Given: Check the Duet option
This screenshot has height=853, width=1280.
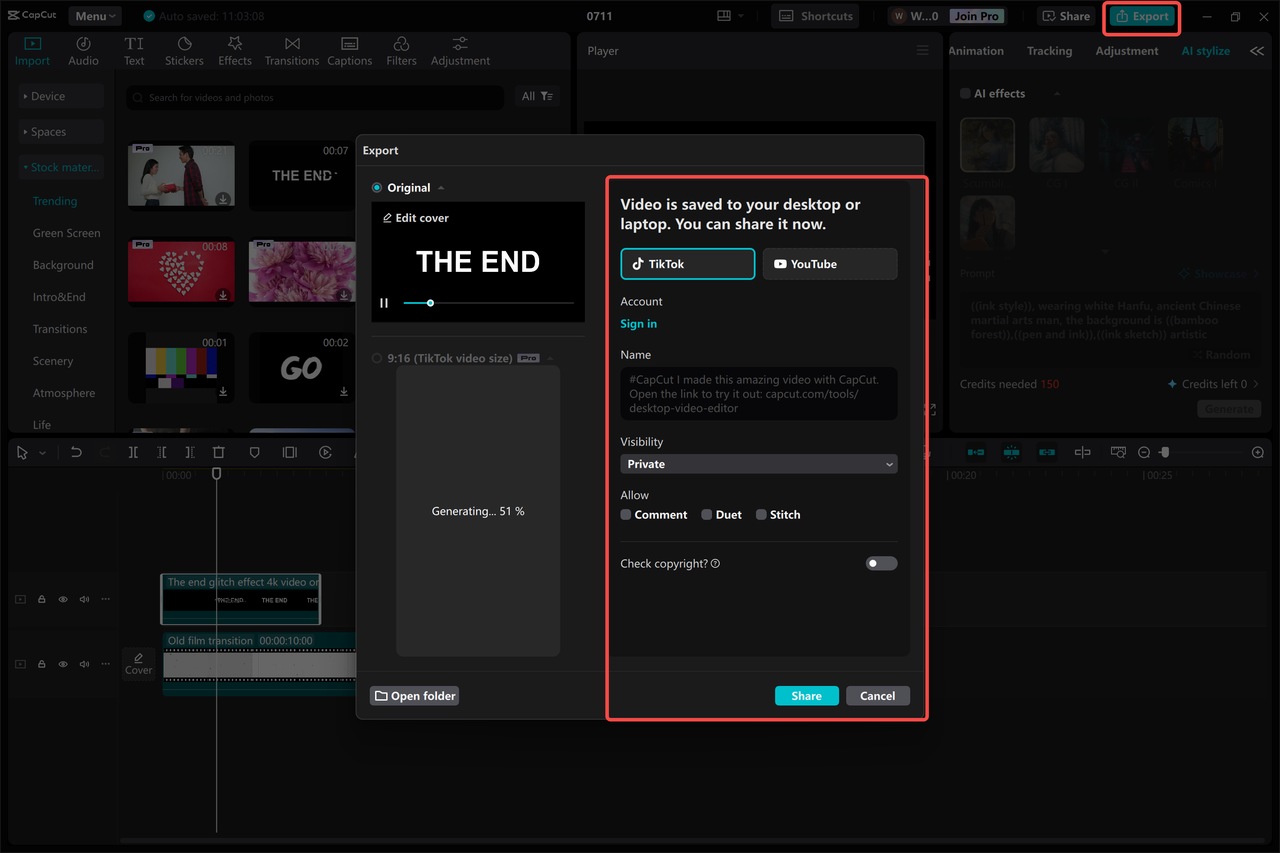Looking at the screenshot, I should [705, 514].
